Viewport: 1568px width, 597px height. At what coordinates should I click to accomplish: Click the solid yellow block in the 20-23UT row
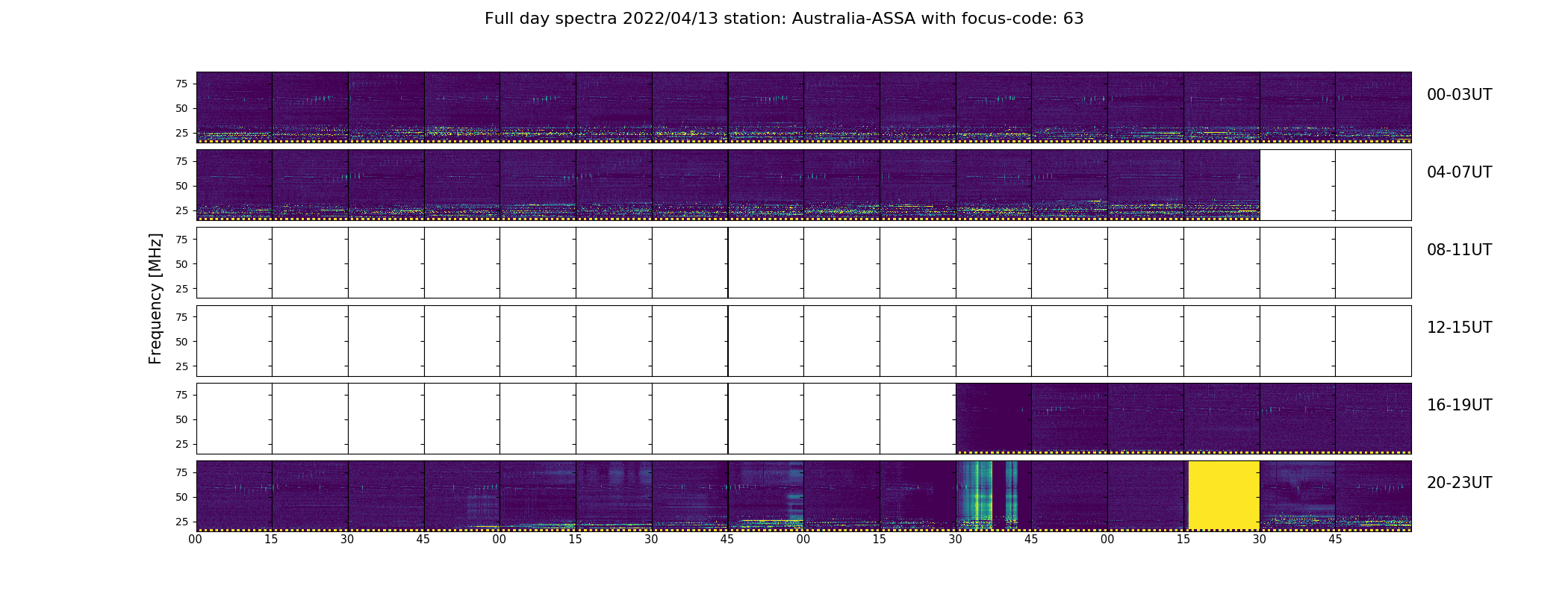coord(1224,496)
